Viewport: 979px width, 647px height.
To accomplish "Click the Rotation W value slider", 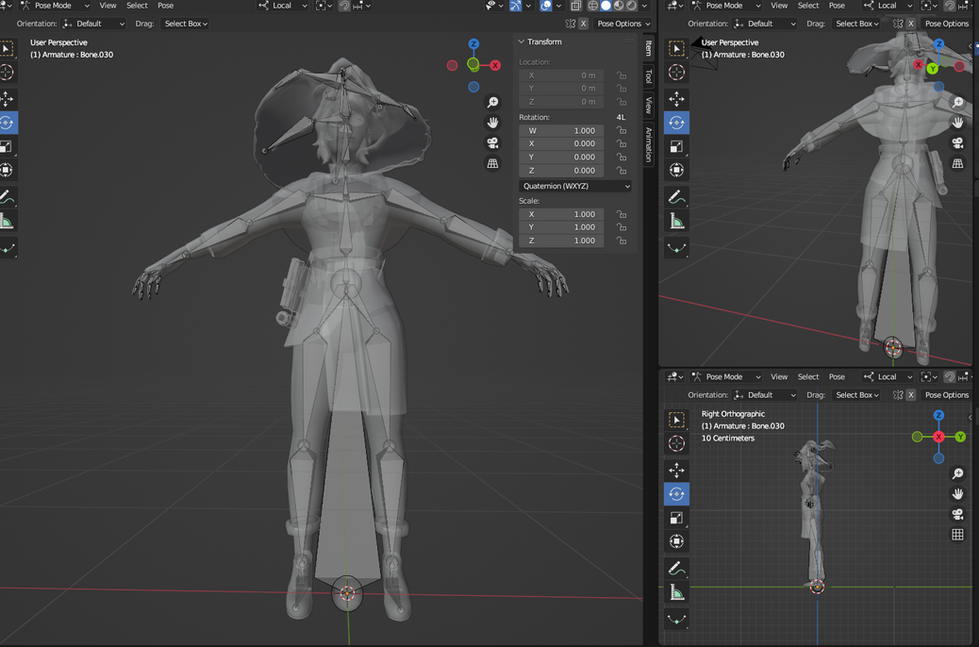I will point(563,130).
